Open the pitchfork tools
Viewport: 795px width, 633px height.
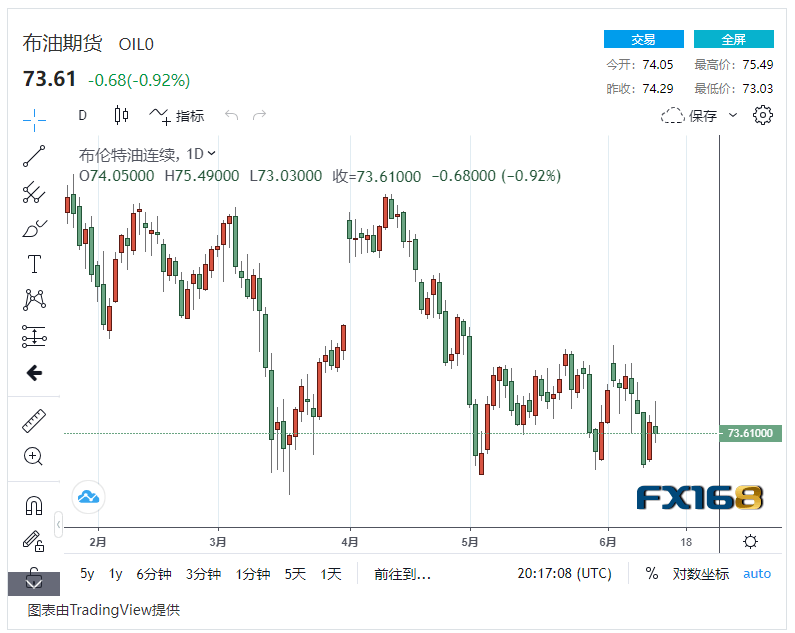point(34,192)
